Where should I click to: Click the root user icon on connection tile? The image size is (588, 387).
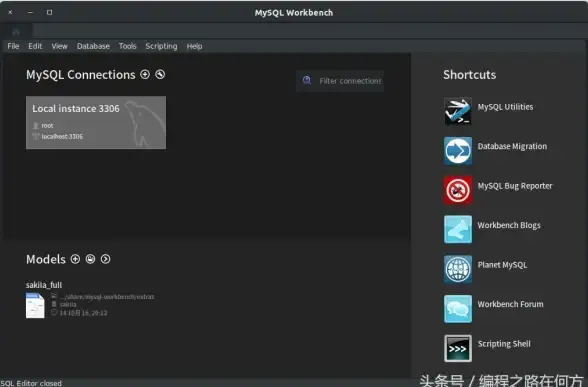pos(36,126)
